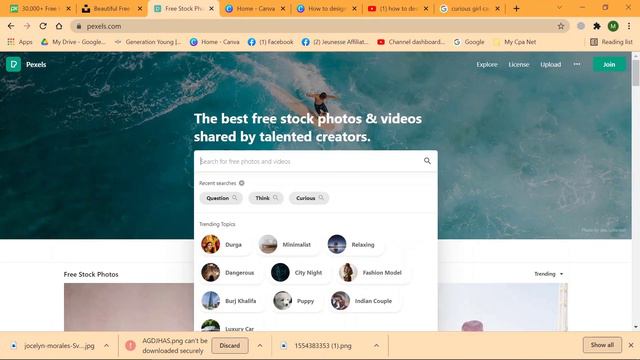
Task: Expand options for jocelyn-morales download
Action: click(107, 346)
